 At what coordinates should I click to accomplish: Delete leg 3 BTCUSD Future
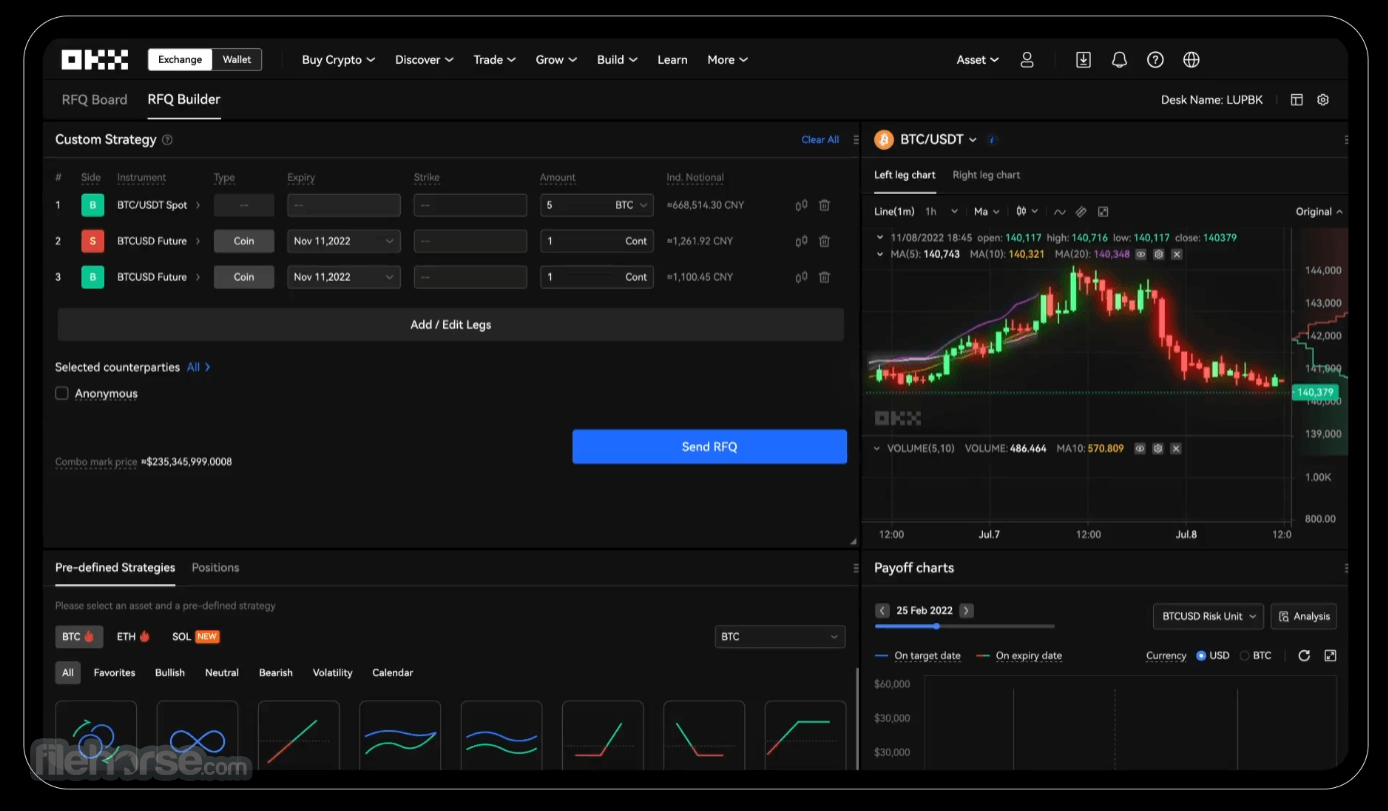824,277
